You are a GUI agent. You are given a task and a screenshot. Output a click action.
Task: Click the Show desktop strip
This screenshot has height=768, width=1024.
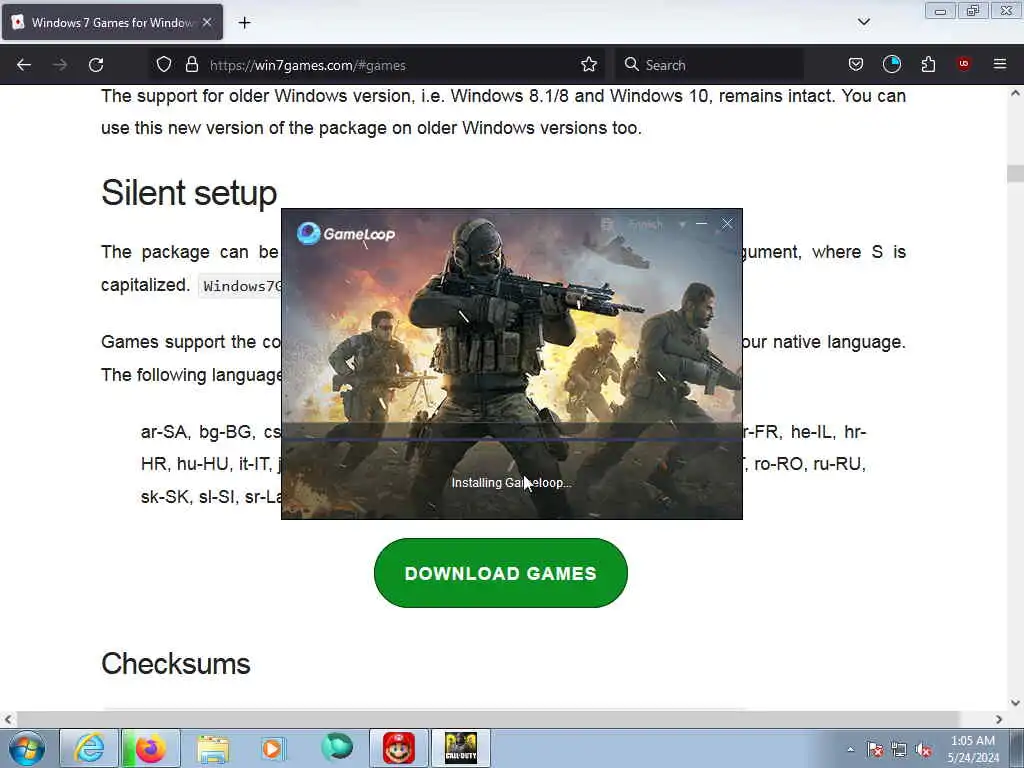click(x=1017, y=749)
